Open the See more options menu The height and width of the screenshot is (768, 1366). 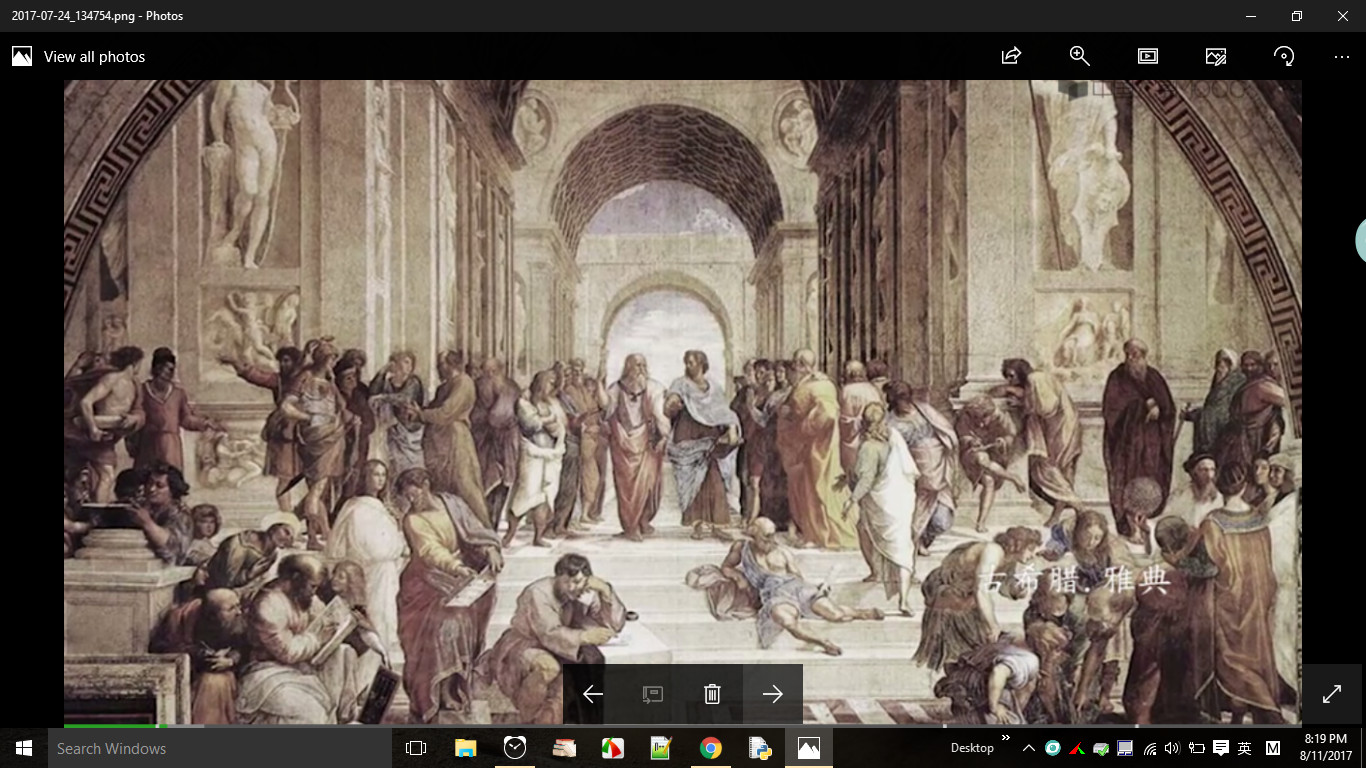point(1342,57)
